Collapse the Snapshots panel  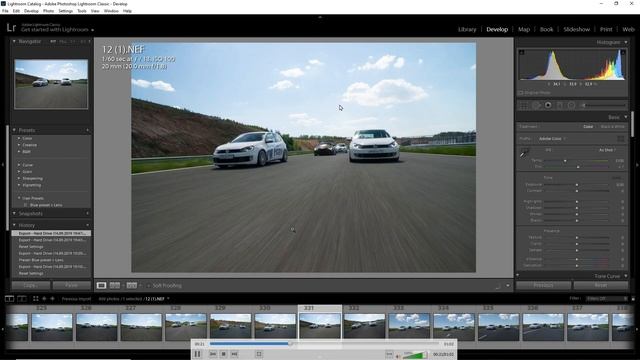pyautogui.click(x=14, y=213)
